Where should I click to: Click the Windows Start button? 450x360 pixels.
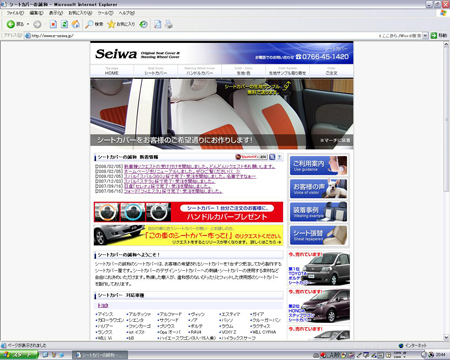[x=19, y=355]
